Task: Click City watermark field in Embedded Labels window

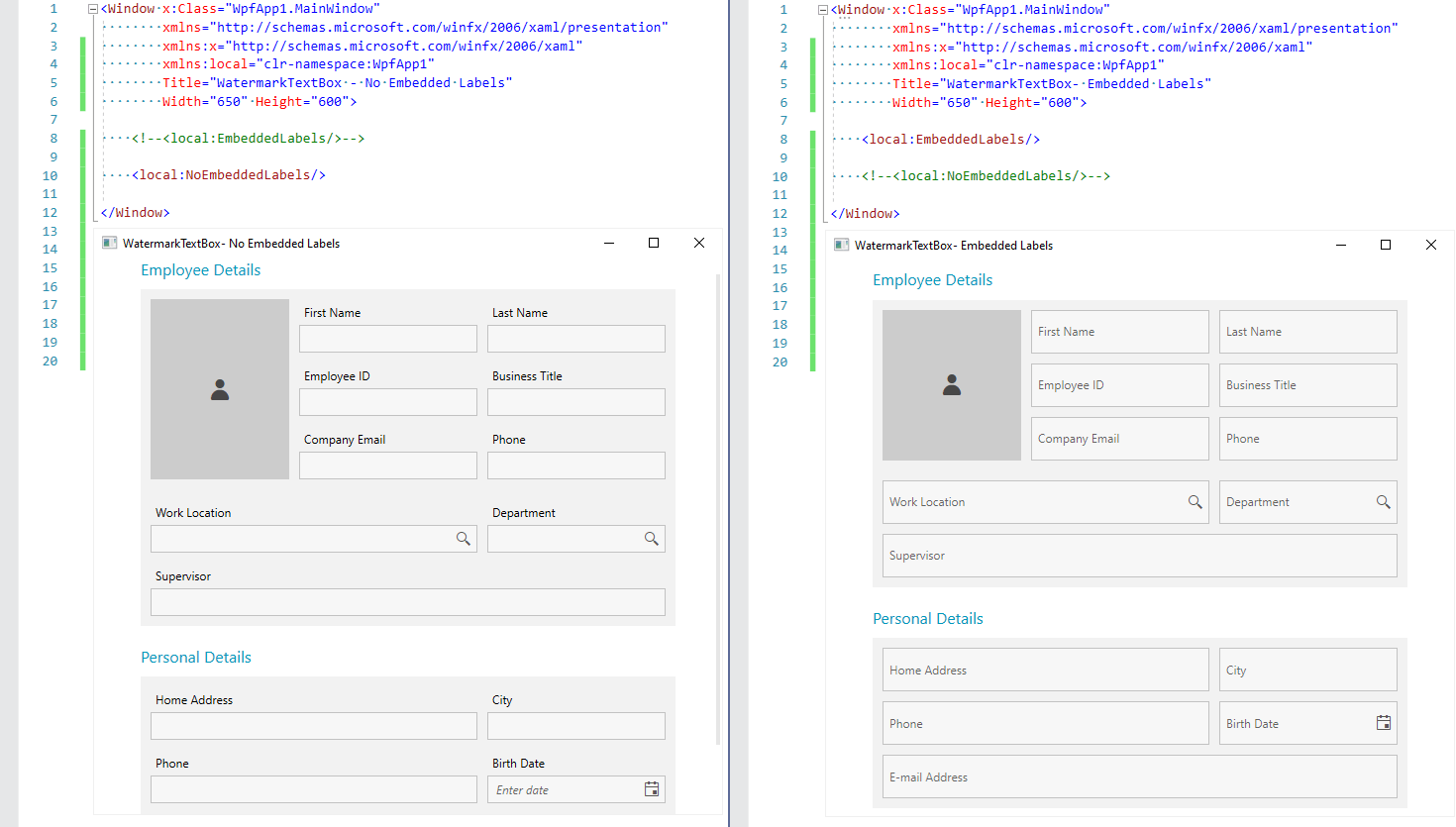Action: click(x=1308, y=670)
